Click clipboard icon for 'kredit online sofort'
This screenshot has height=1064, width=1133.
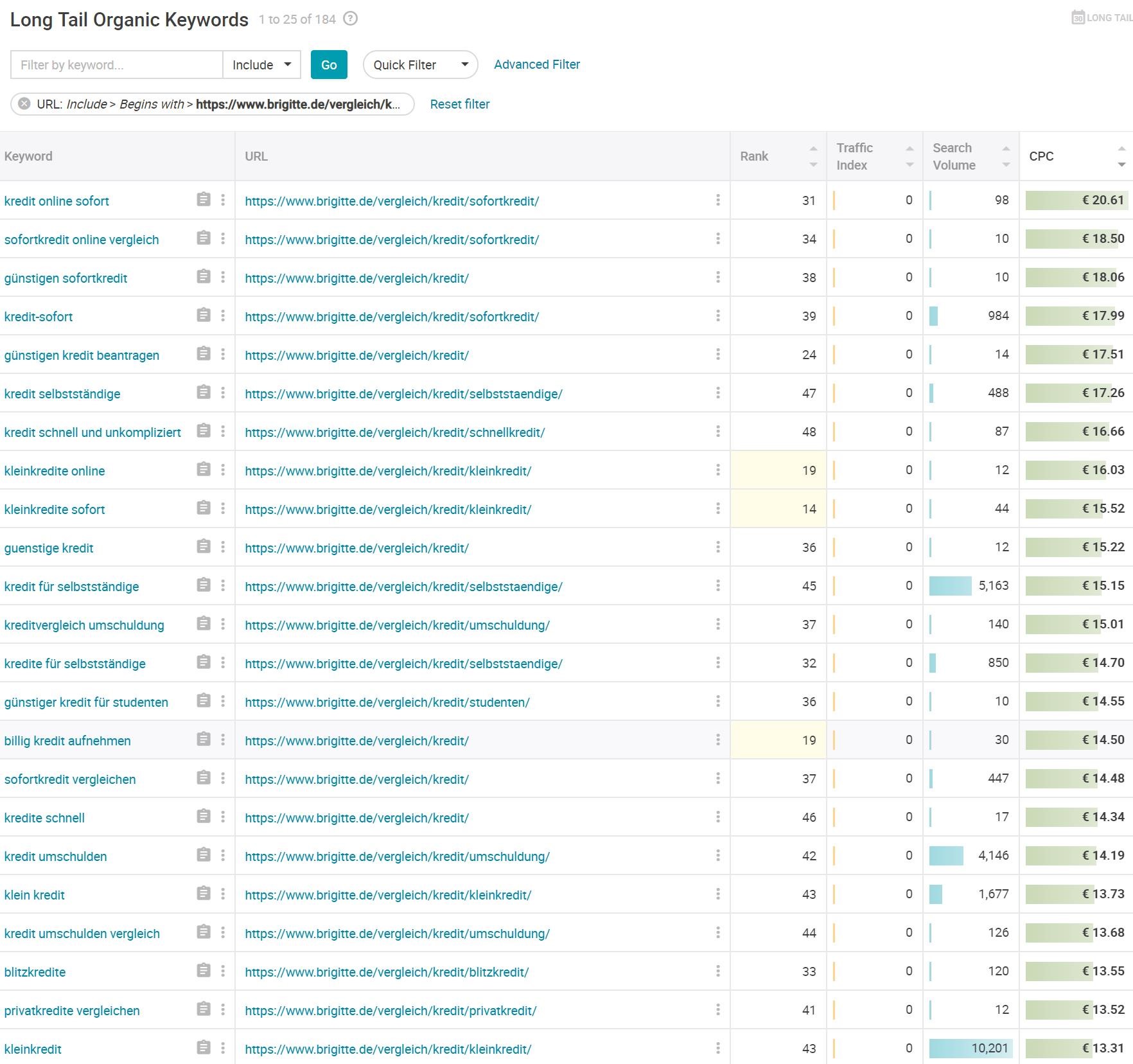(204, 200)
